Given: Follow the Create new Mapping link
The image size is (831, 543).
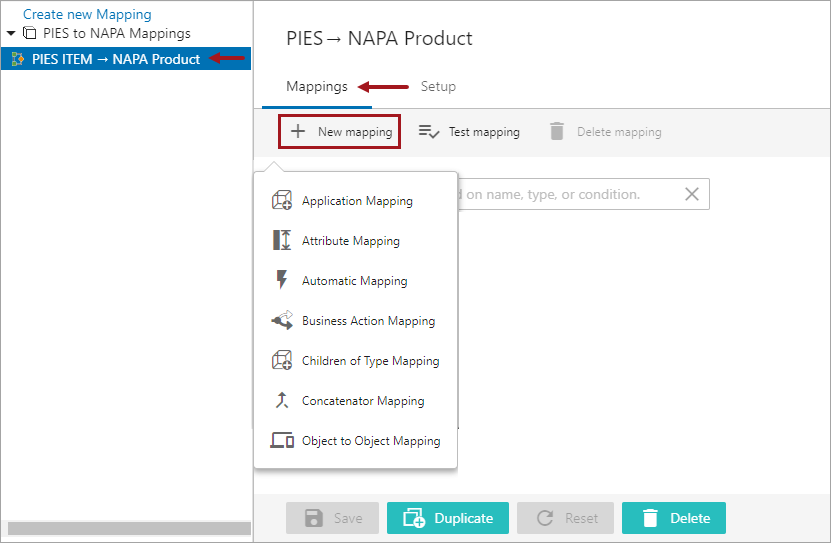Looking at the screenshot, I should 87,15.
